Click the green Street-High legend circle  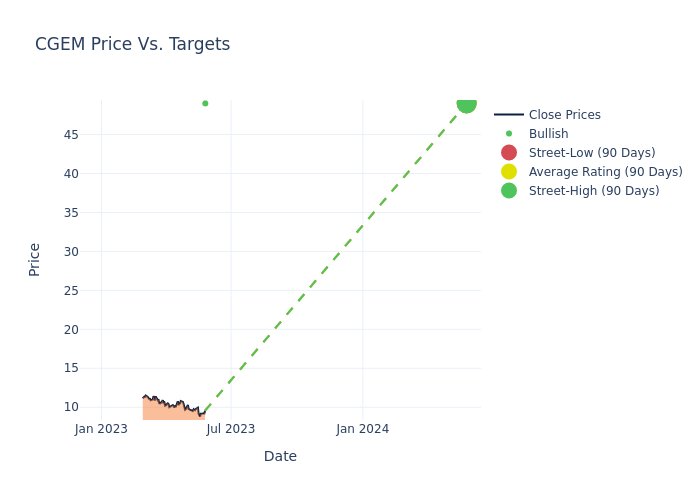pos(509,191)
